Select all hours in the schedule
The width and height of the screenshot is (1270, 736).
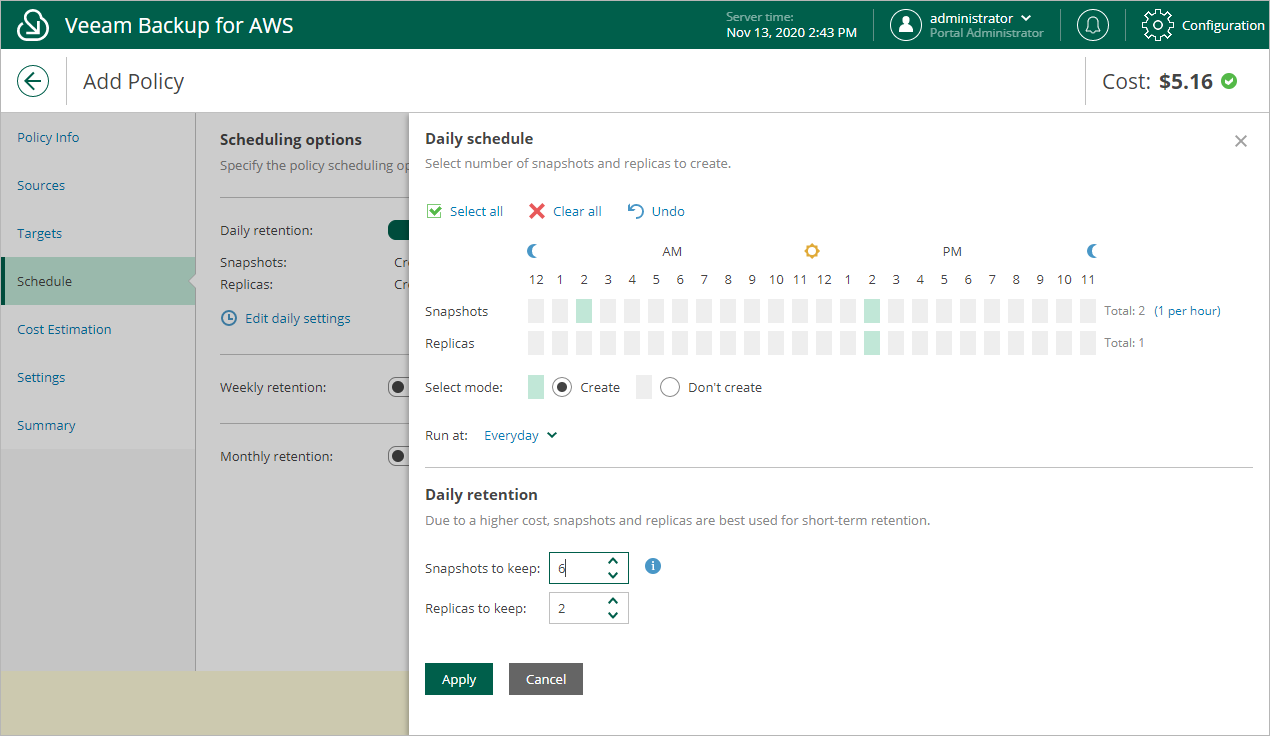tap(465, 211)
